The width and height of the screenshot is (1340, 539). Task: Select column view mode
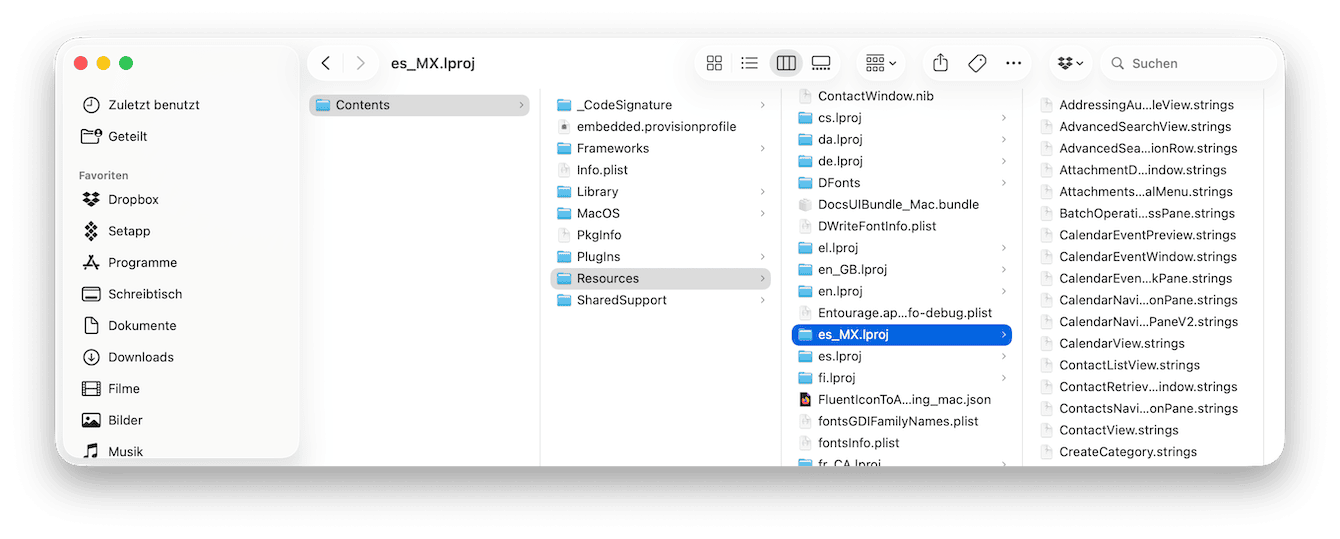(x=786, y=63)
